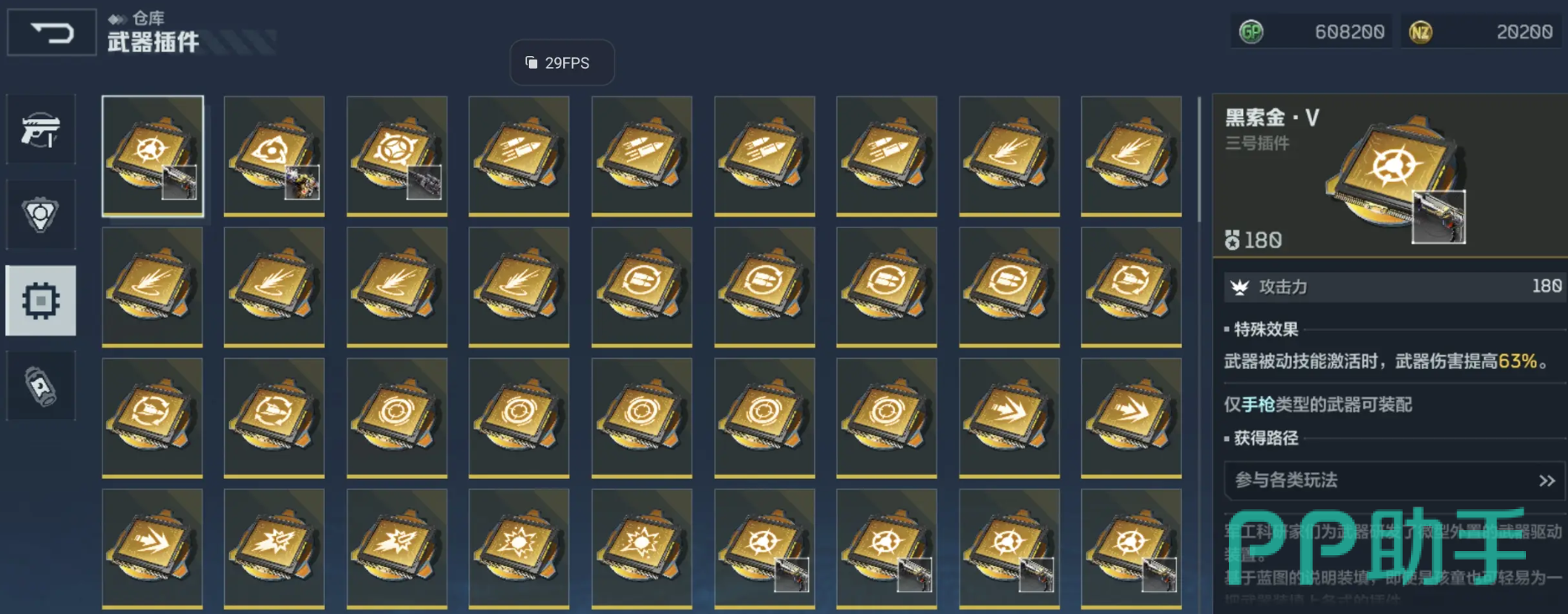Select the first crosshair plugin with pistol badge

click(x=153, y=156)
